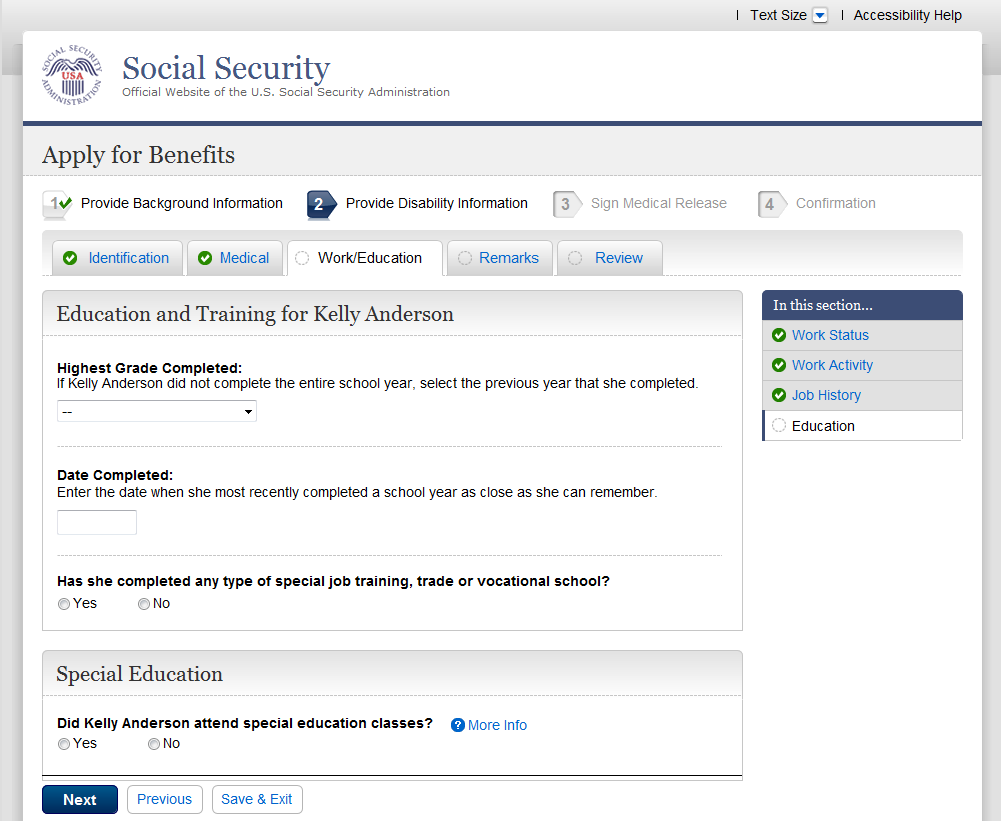Viewport: 1001px width, 821px height.
Task: Click the green checkmark on Identification tab
Action: tap(70, 258)
